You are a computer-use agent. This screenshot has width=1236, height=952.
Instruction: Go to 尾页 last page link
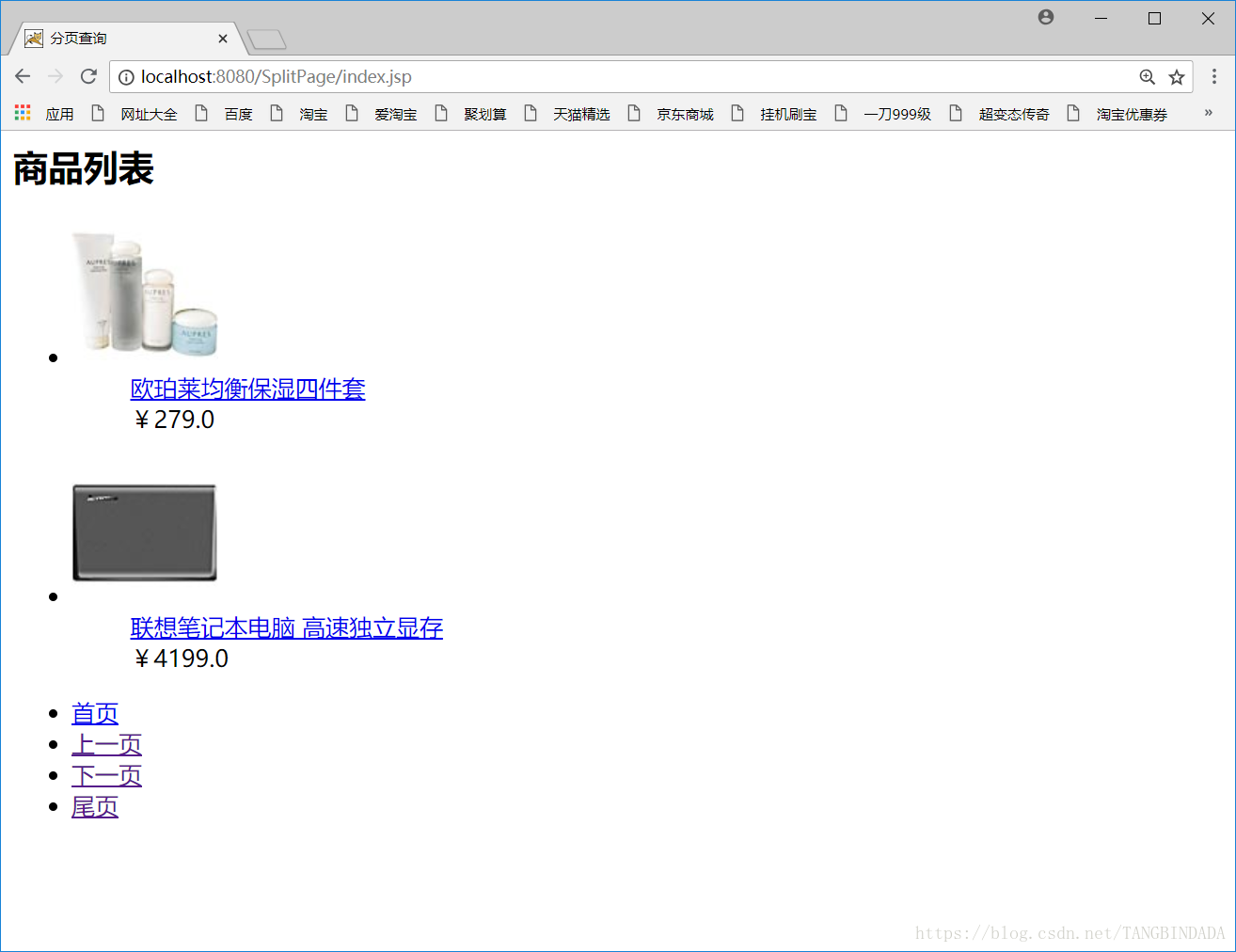(x=95, y=806)
